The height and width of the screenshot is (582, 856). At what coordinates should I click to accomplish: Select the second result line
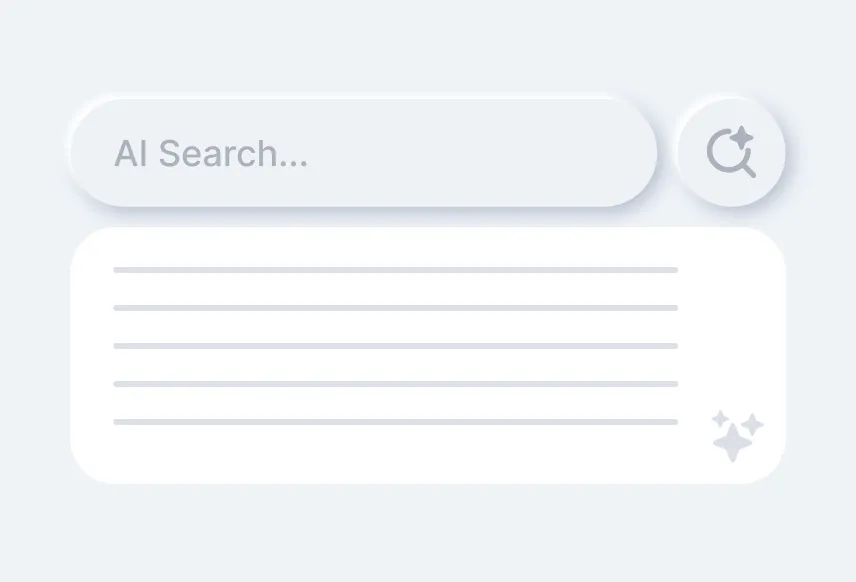395,308
